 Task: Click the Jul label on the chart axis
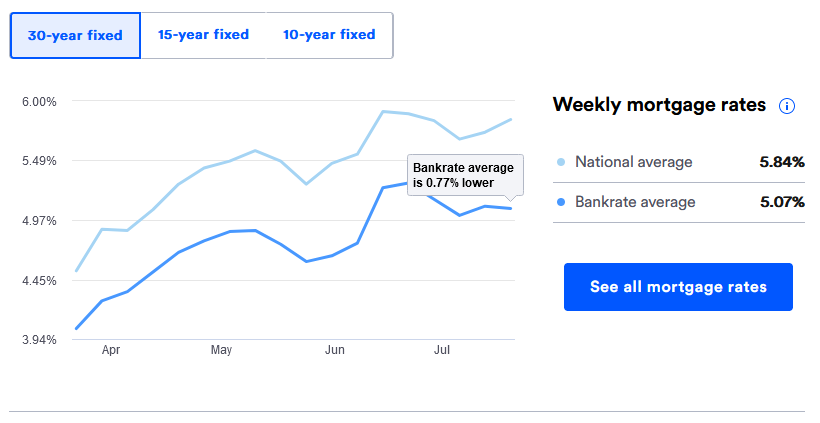click(441, 351)
